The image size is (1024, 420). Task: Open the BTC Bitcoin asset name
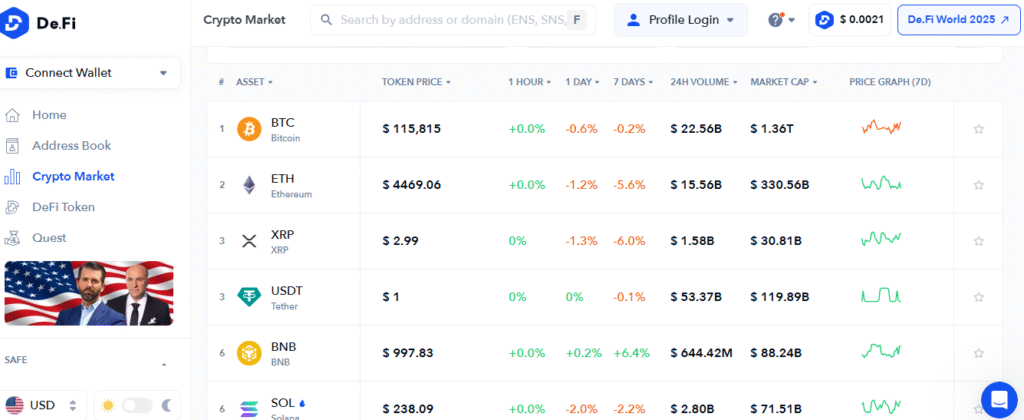[286, 129]
